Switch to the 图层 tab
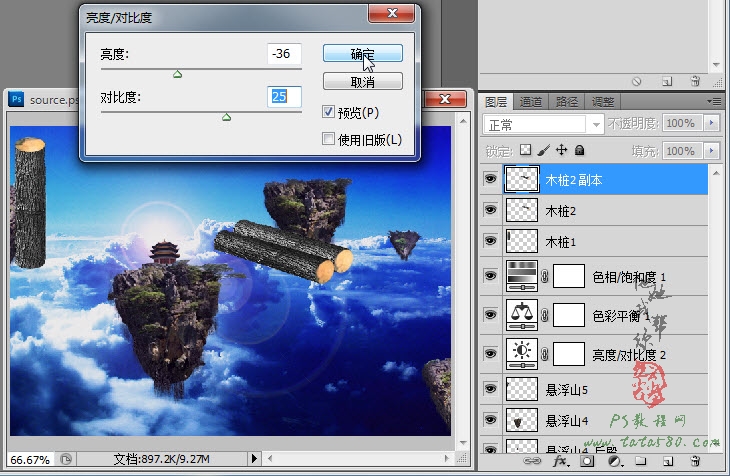The width and height of the screenshot is (730, 476). (x=496, y=102)
